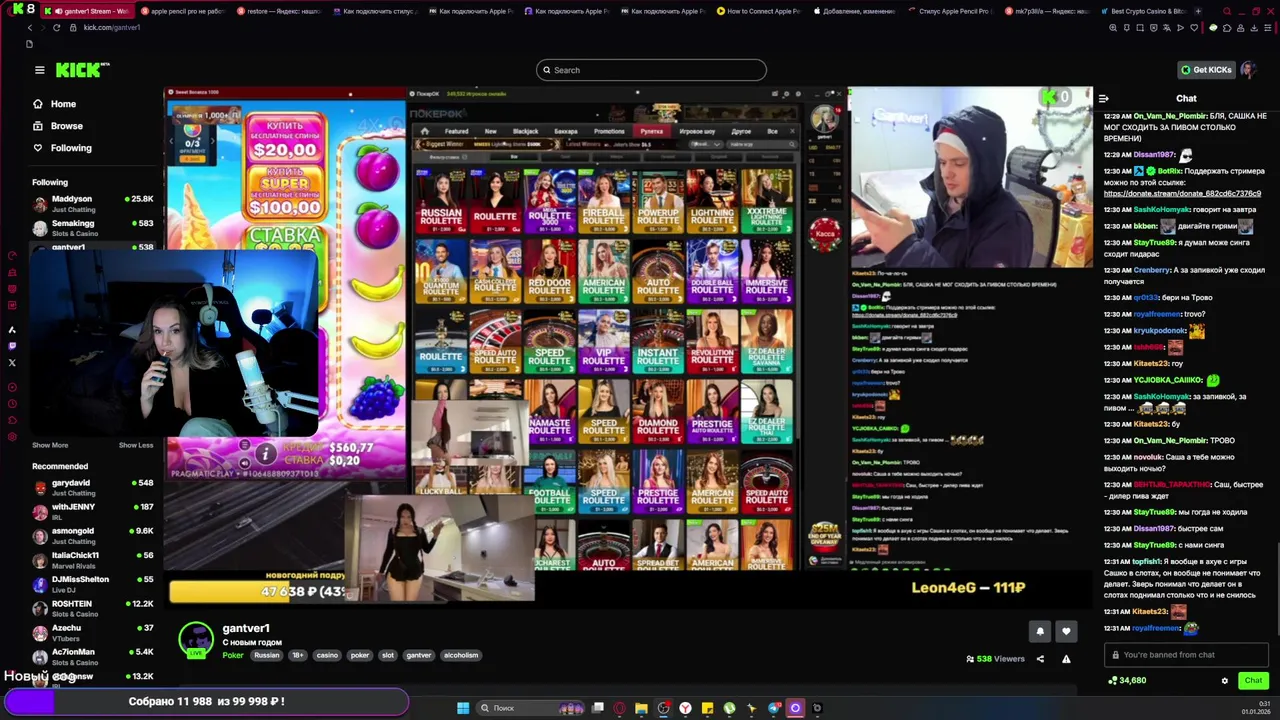This screenshot has width=1280, height=720.
Task: Open Yandex browser from the taskbar
Action: pos(686,708)
